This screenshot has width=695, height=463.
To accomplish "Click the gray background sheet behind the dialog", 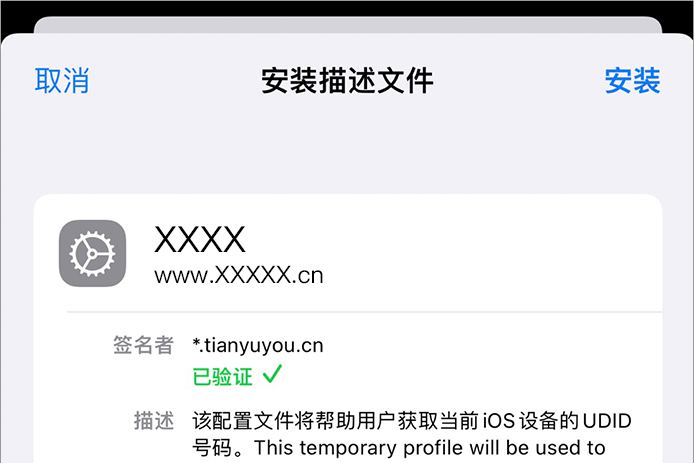I will click(348, 25).
